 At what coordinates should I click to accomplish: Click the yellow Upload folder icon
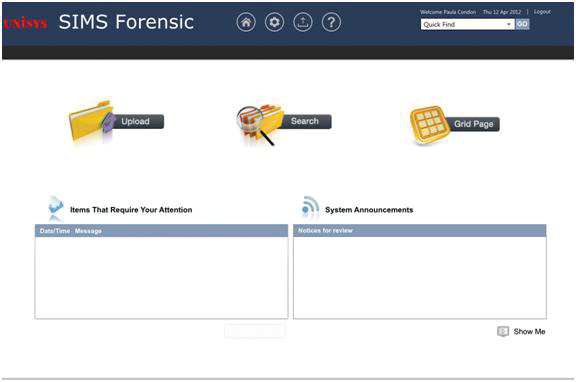92,121
